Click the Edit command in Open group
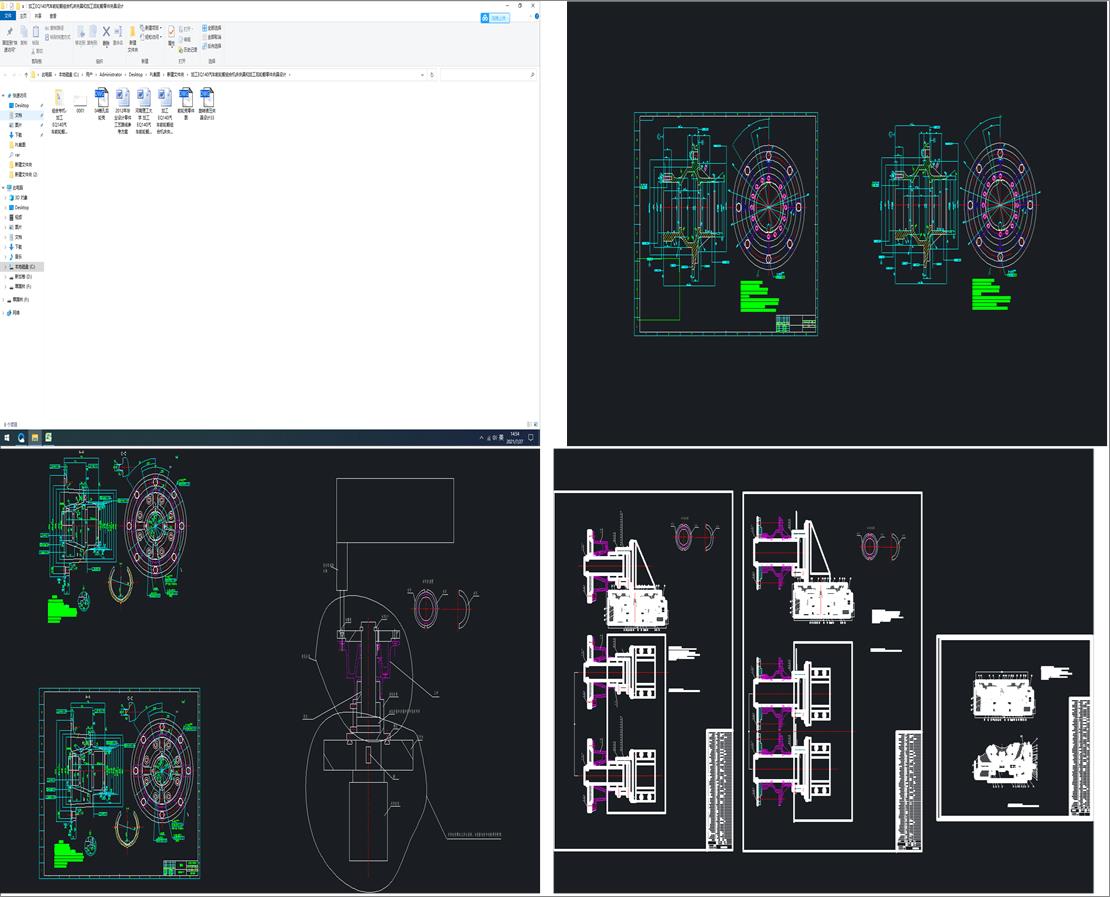1110x897 pixels. pyautogui.click(x=185, y=40)
